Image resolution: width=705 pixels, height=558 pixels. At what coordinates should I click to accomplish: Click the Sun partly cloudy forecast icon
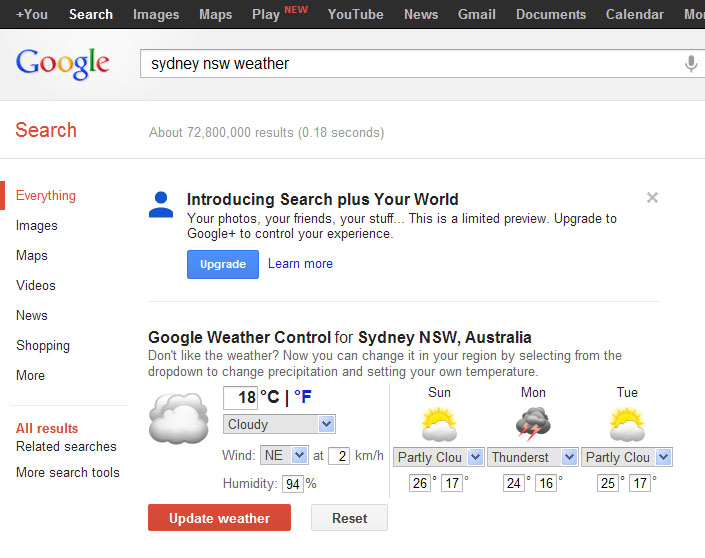[439, 424]
